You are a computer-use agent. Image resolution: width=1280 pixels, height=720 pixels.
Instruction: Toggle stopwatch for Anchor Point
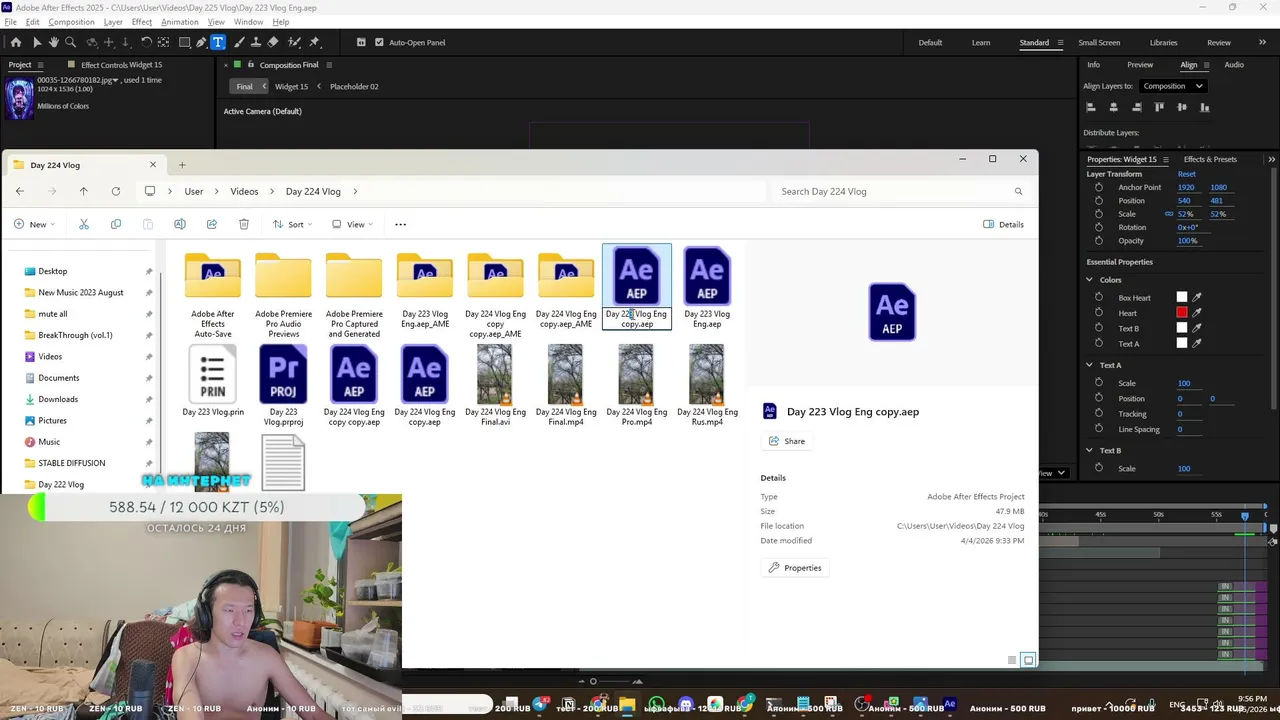coord(1099,187)
